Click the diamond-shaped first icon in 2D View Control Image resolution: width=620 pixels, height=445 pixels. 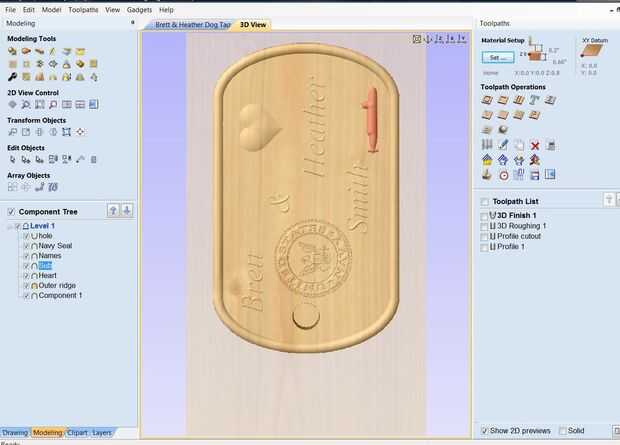(x=12, y=104)
